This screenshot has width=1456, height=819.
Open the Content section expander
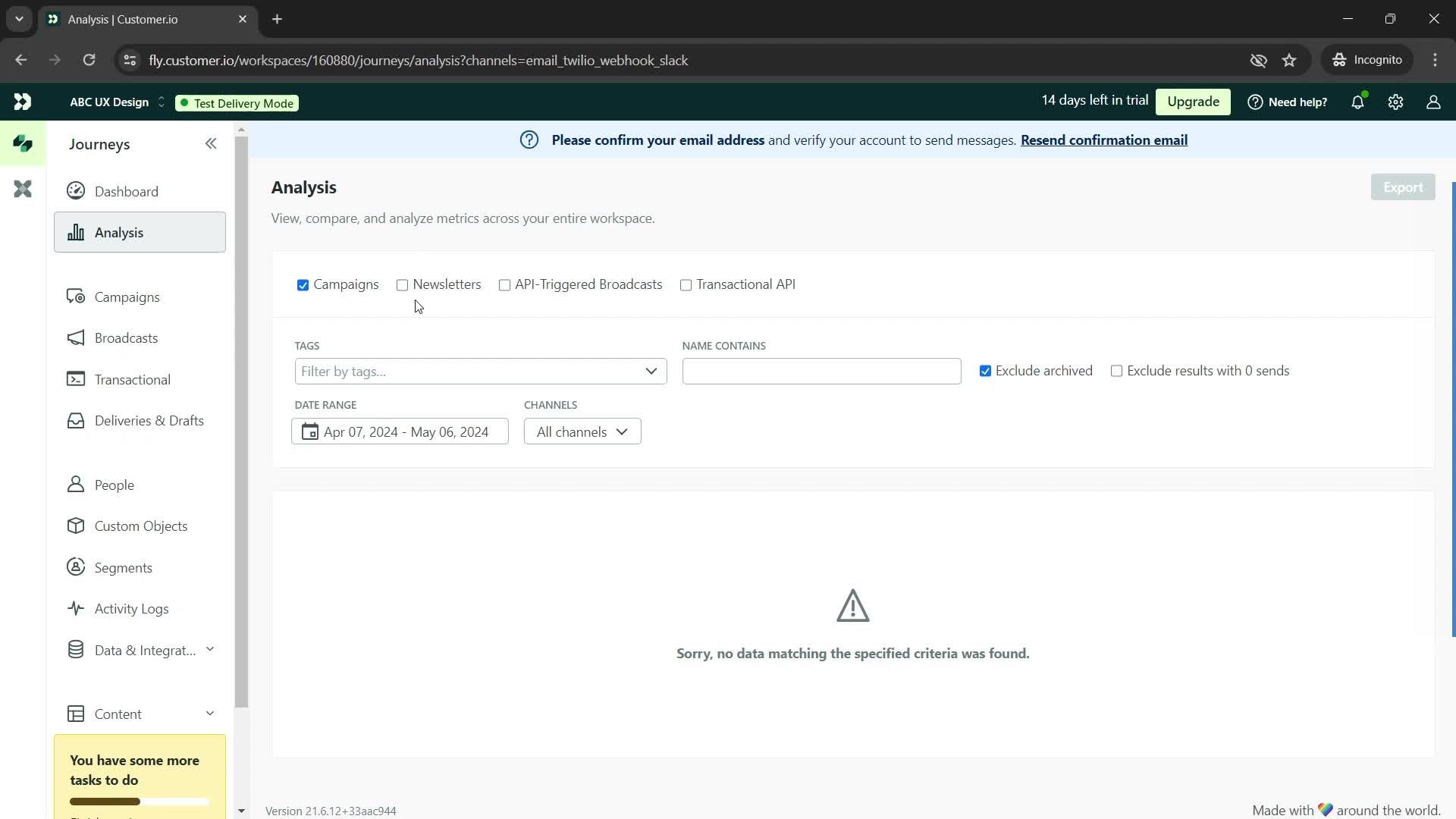[210, 713]
